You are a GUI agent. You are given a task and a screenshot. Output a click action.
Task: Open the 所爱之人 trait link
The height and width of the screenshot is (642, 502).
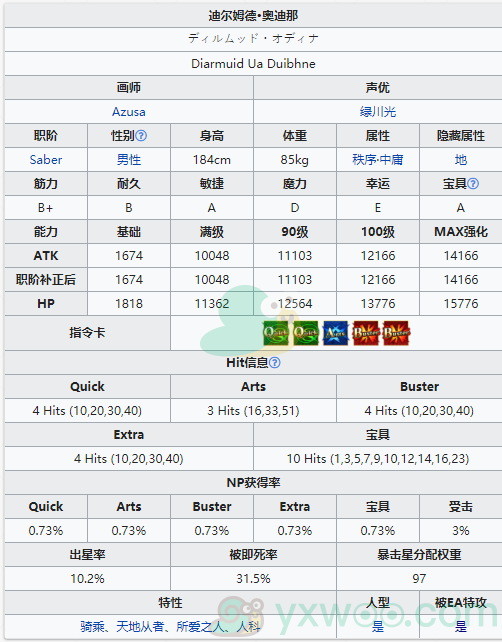click(x=200, y=626)
